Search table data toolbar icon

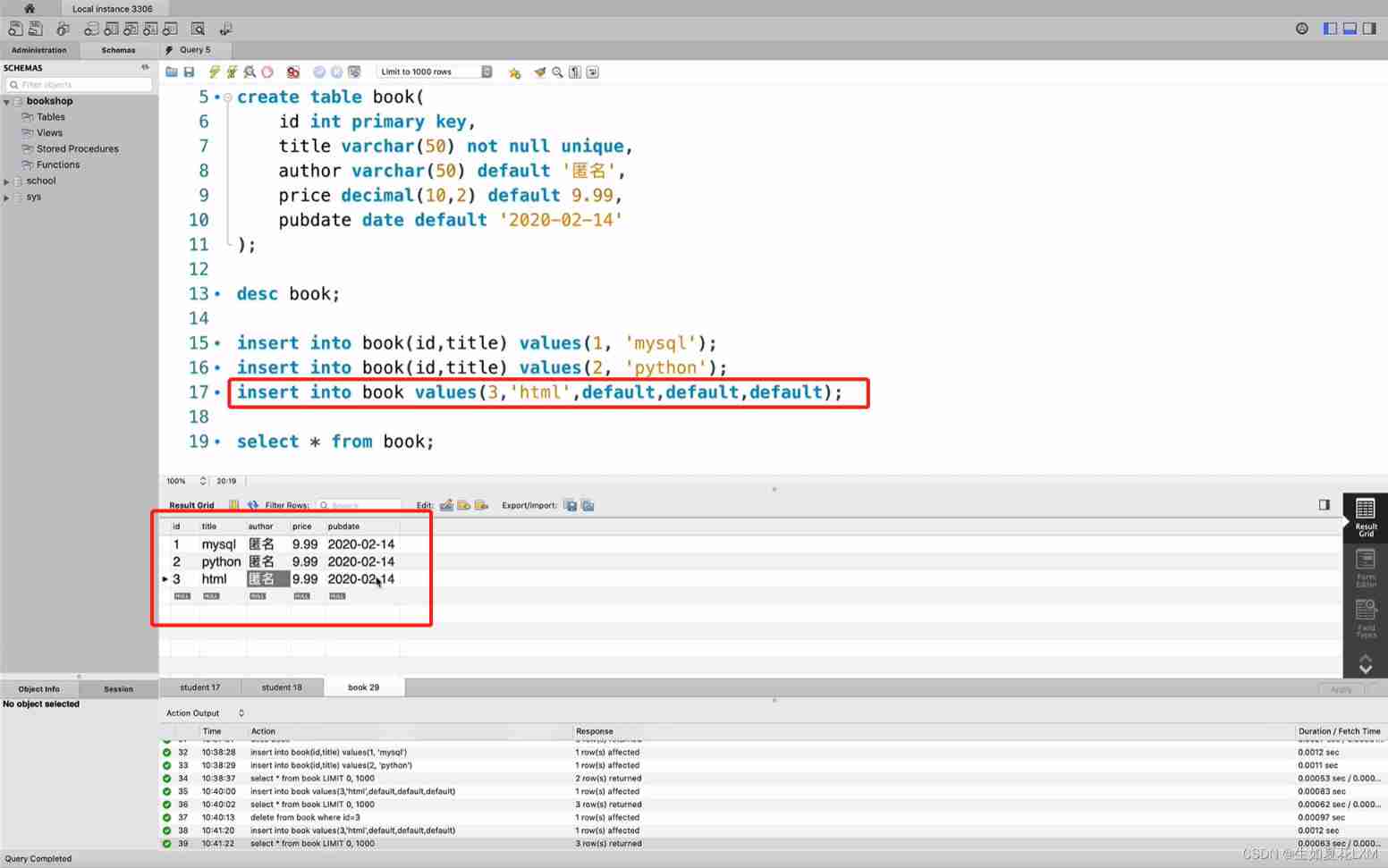[199, 29]
